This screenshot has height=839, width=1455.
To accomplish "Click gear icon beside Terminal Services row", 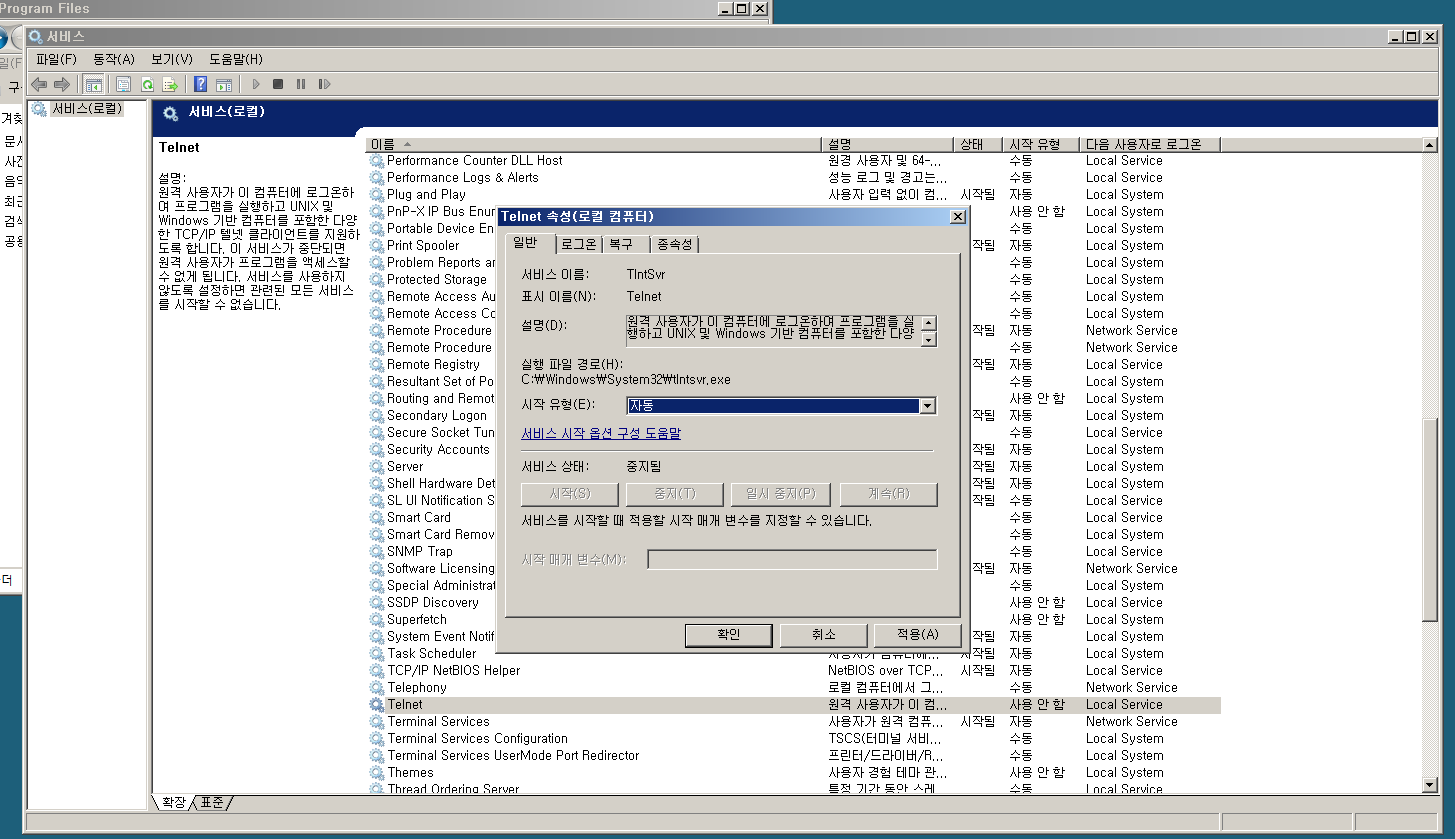I will coord(377,721).
